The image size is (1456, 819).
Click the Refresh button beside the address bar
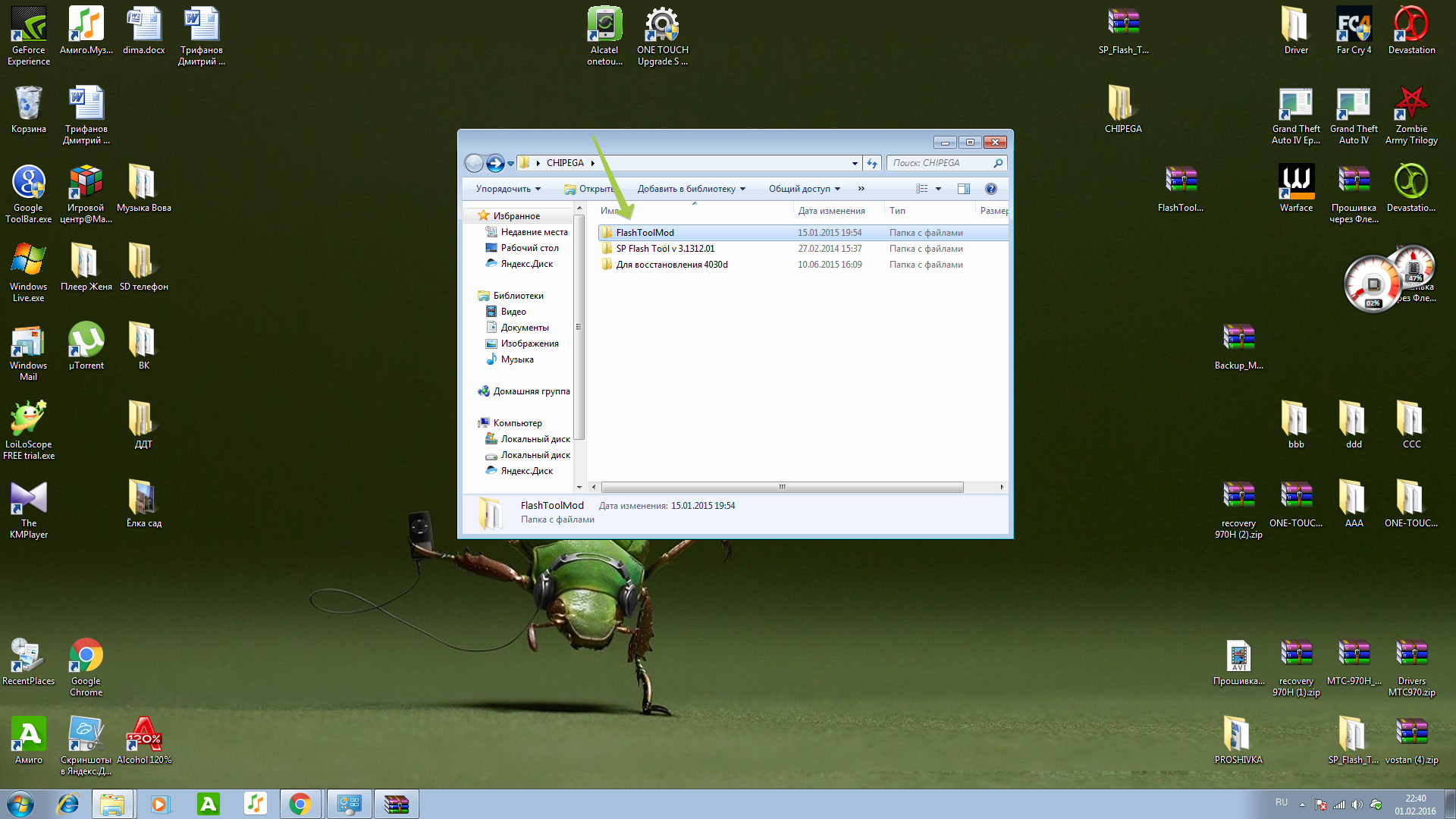click(872, 163)
